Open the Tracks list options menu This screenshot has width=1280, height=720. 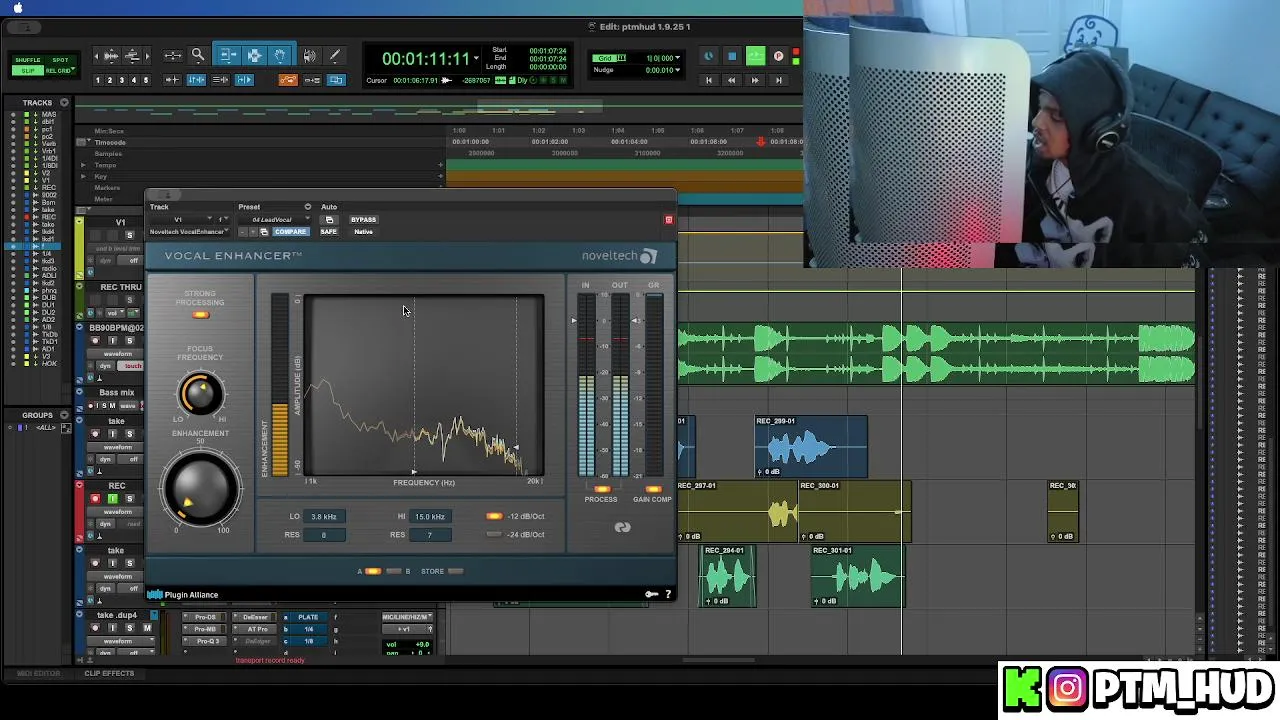click(64, 102)
